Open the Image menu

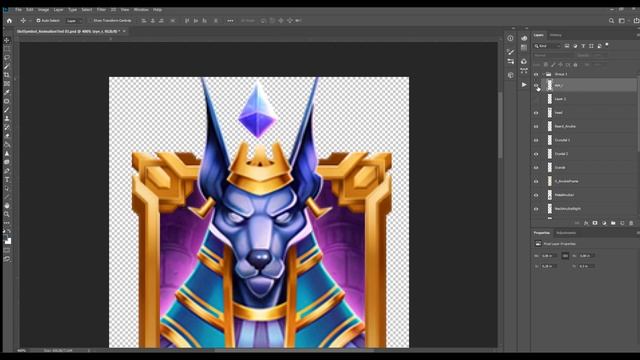pos(43,9)
